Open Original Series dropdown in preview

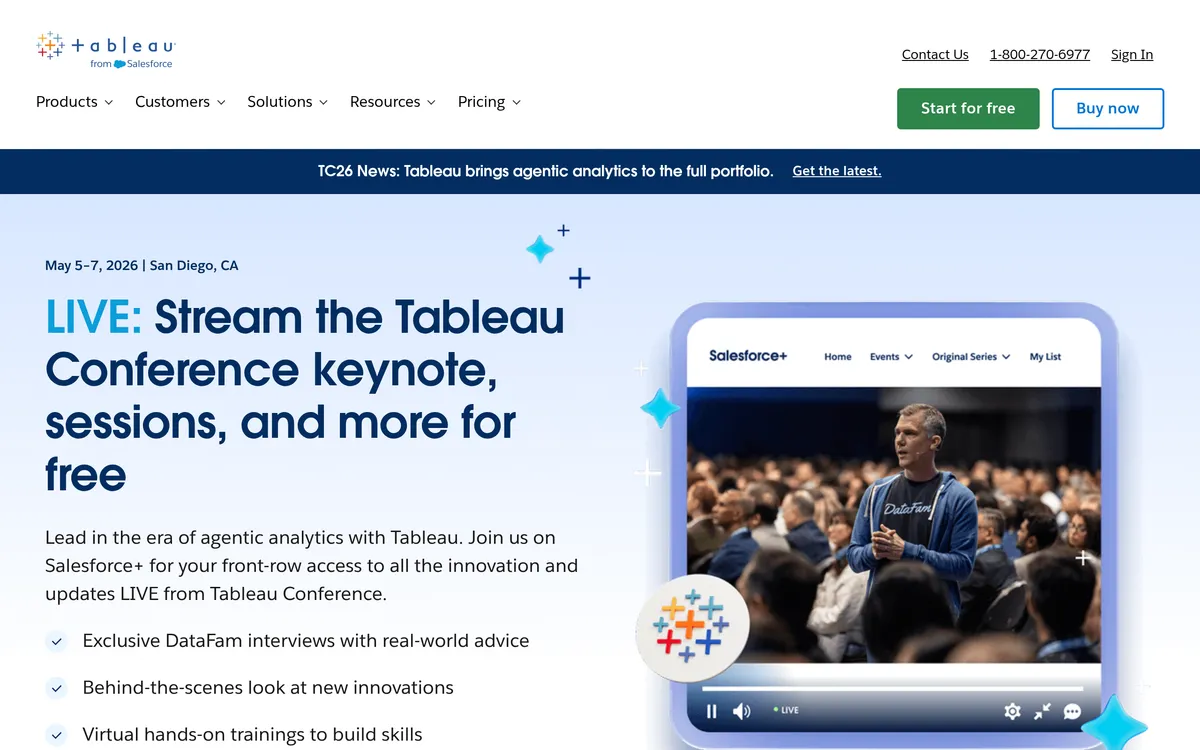coord(971,357)
